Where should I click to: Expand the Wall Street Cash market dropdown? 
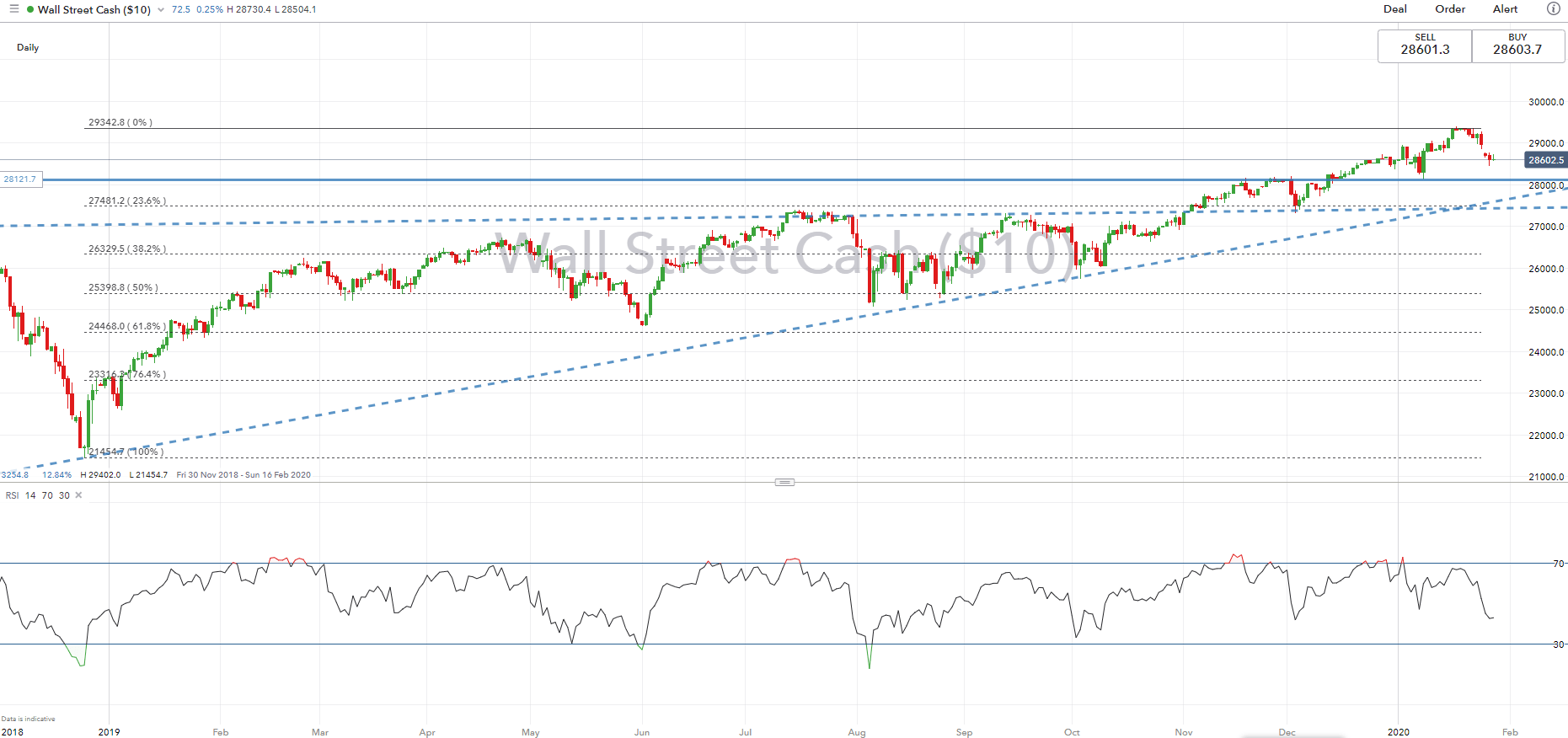pos(161,10)
